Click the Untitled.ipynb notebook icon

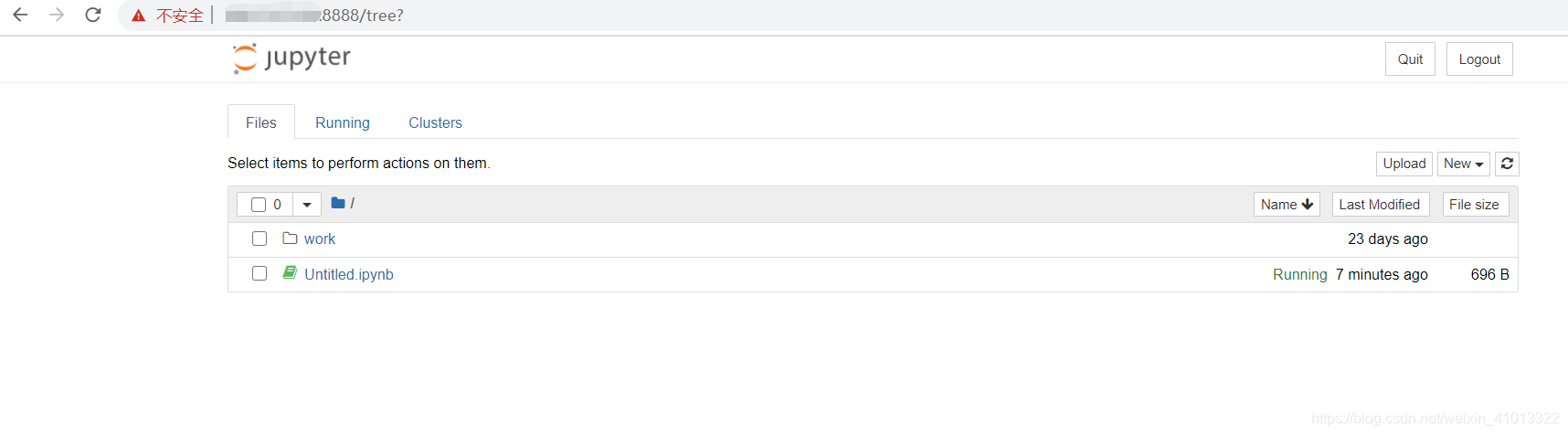pos(290,273)
